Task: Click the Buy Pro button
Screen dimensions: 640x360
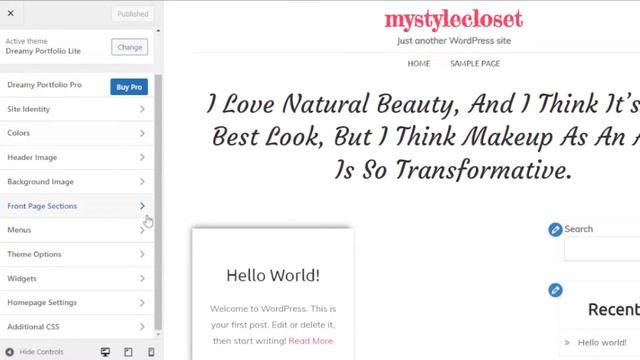Action: tap(129, 87)
